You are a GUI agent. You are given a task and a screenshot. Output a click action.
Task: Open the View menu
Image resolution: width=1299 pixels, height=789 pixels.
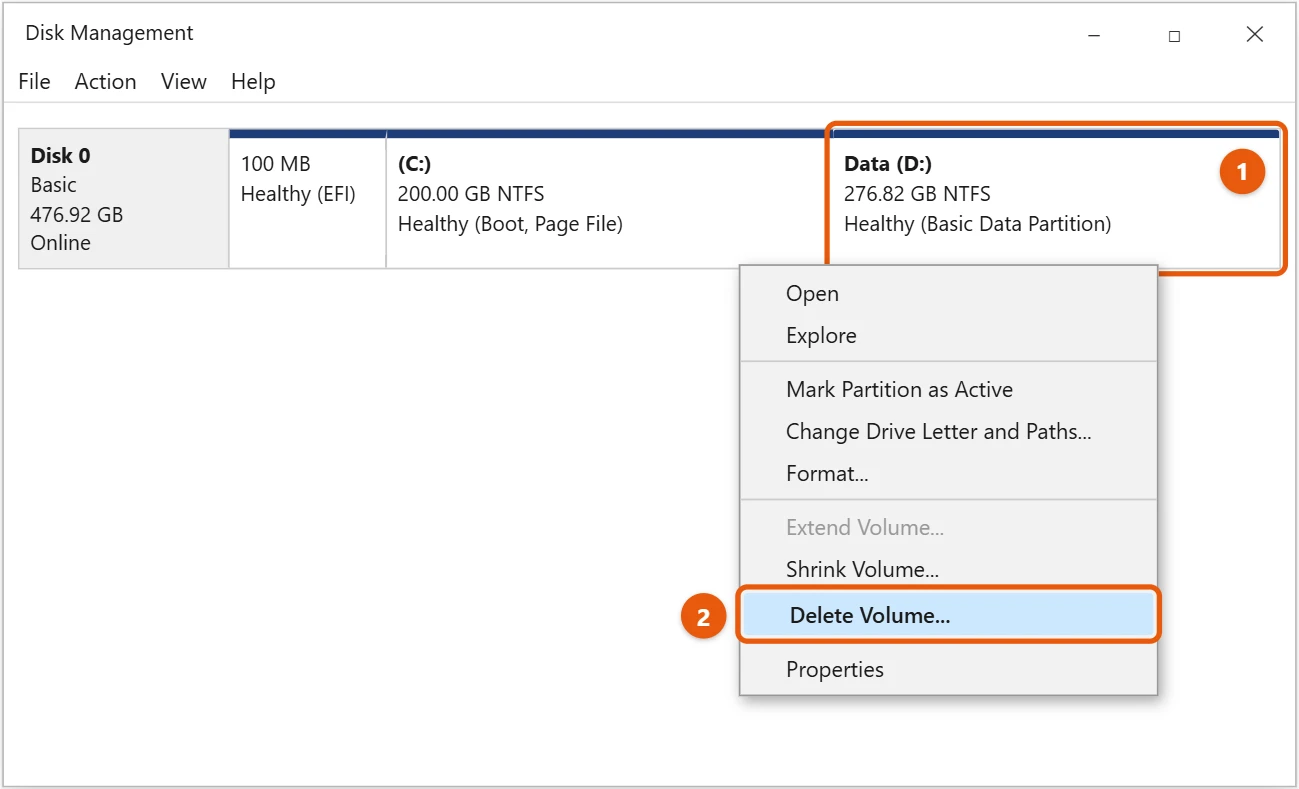point(184,82)
